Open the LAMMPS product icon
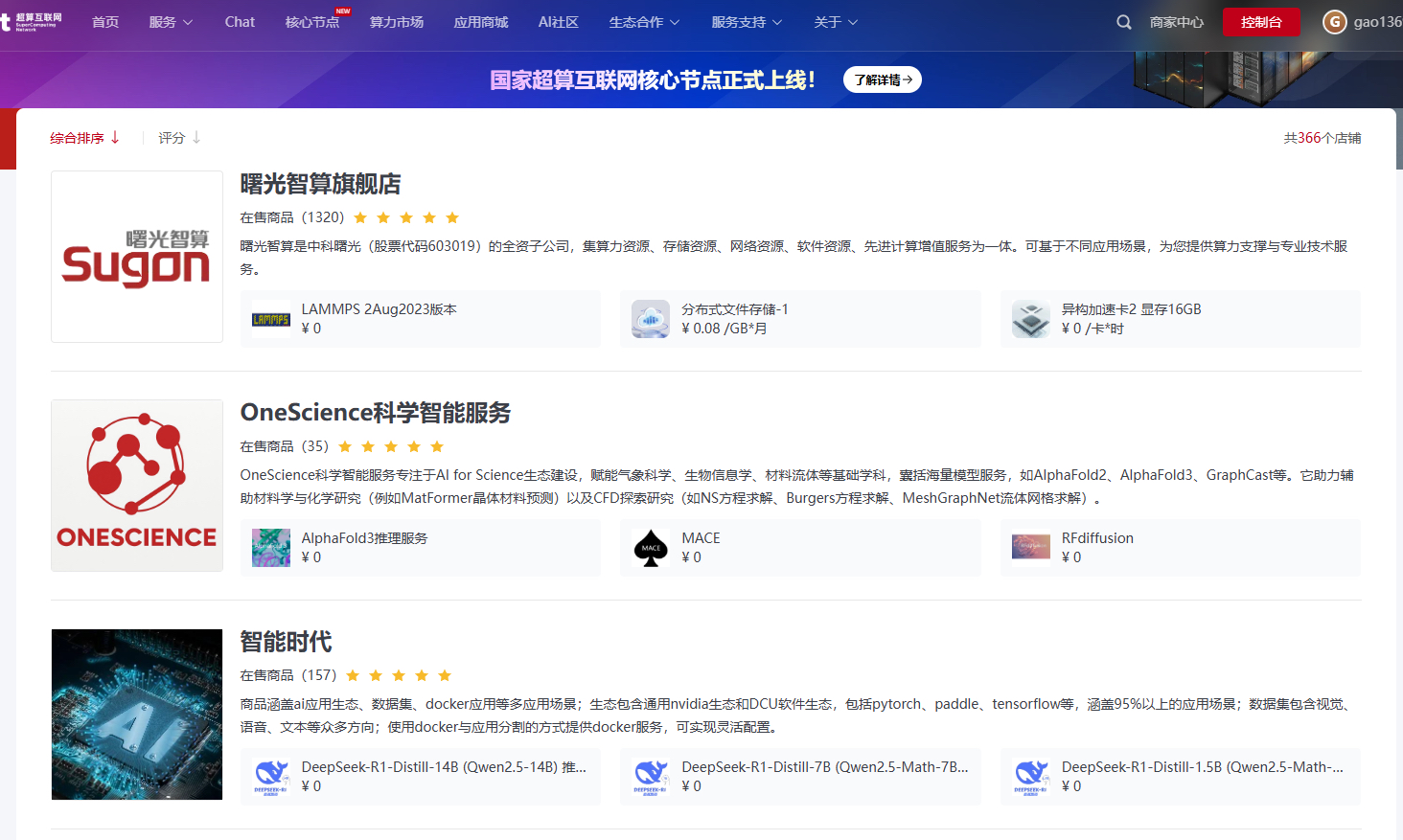Screen dimensions: 1403x840 click(x=271, y=319)
